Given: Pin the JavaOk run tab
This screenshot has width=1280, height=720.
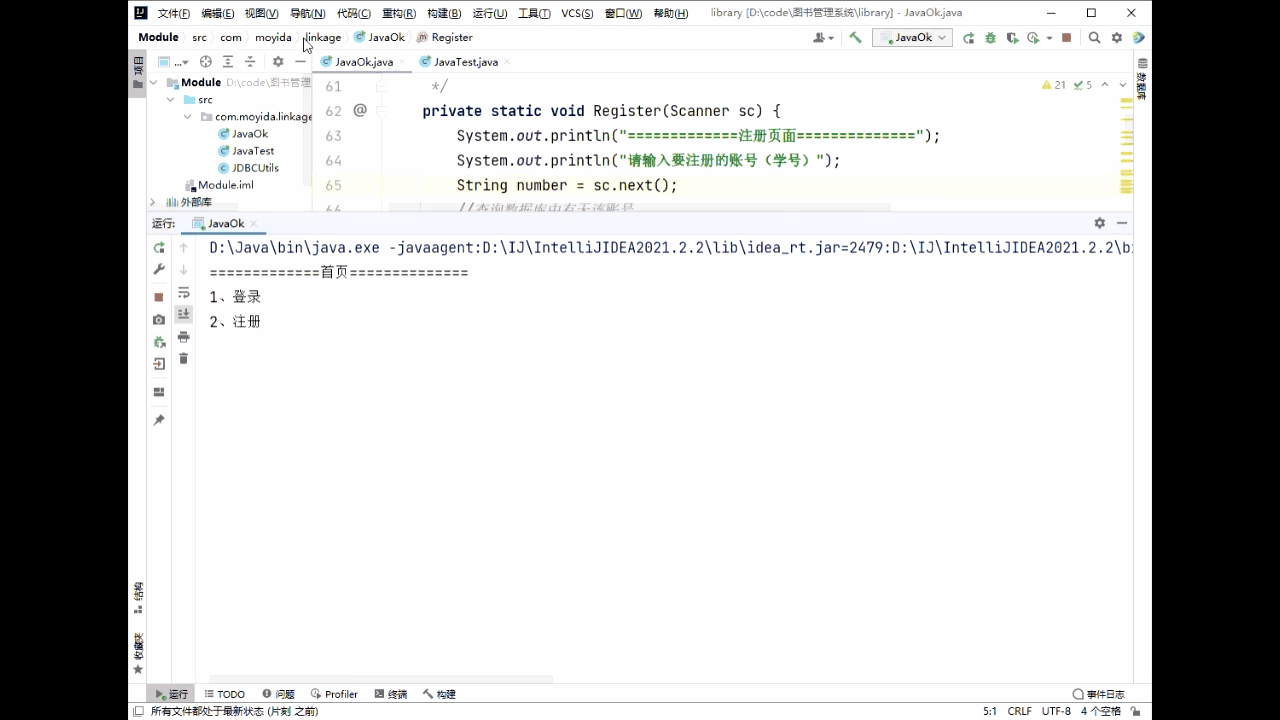Looking at the screenshot, I should pyautogui.click(x=159, y=421).
